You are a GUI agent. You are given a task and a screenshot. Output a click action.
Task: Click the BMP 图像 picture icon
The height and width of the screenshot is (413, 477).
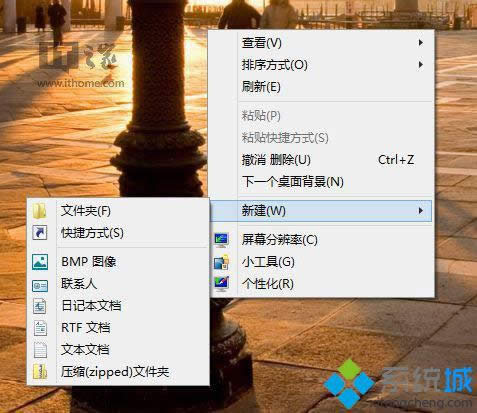click(x=40, y=262)
